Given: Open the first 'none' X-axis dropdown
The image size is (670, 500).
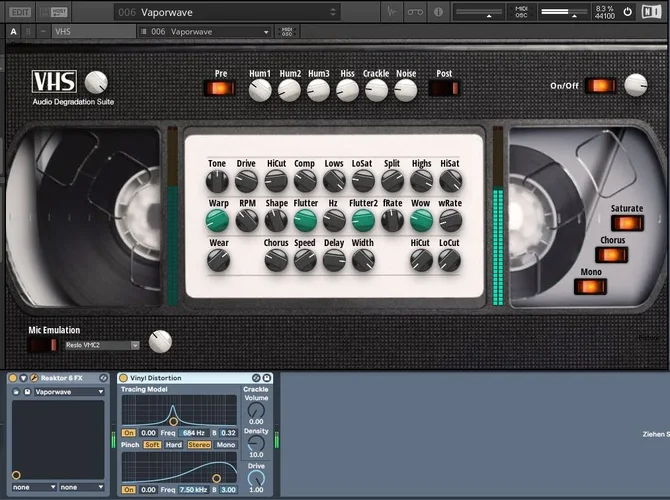Looking at the screenshot, I should tap(34, 487).
